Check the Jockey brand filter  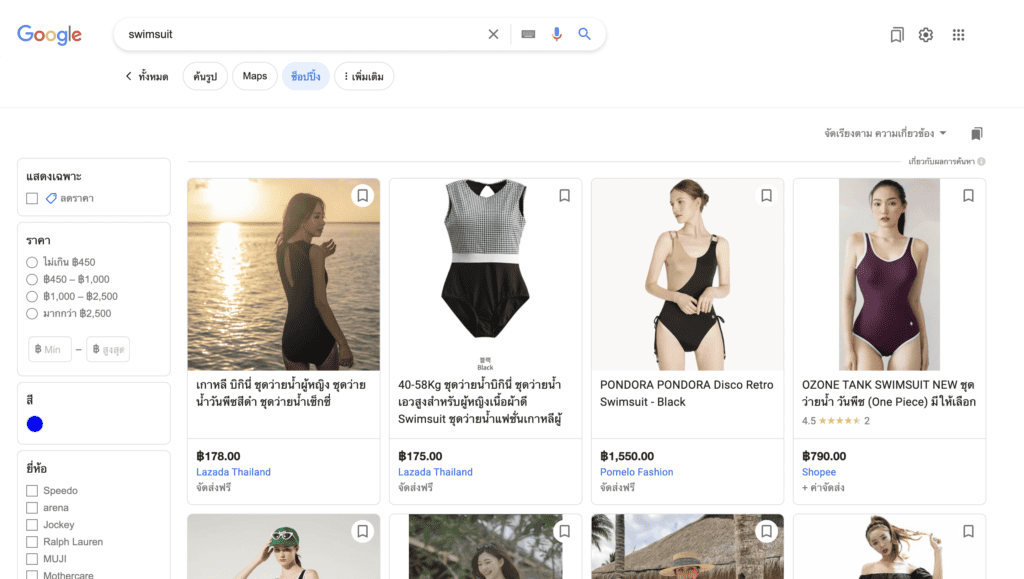[32, 525]
